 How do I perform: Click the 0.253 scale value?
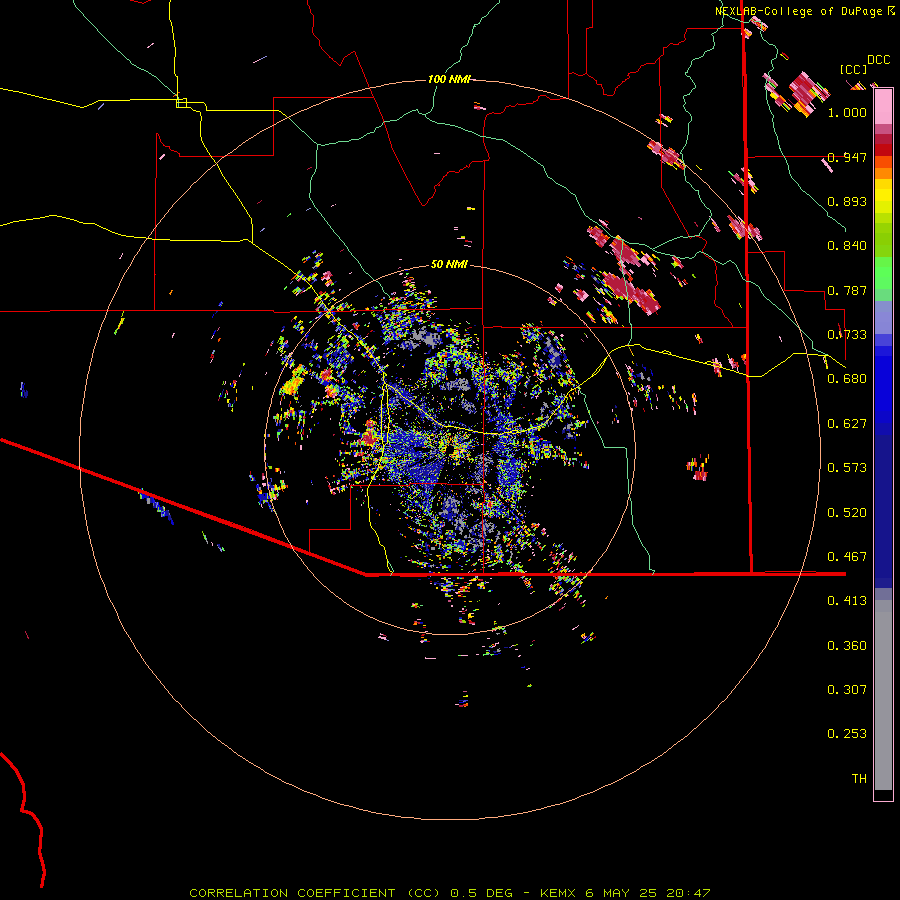coord(847,734)
